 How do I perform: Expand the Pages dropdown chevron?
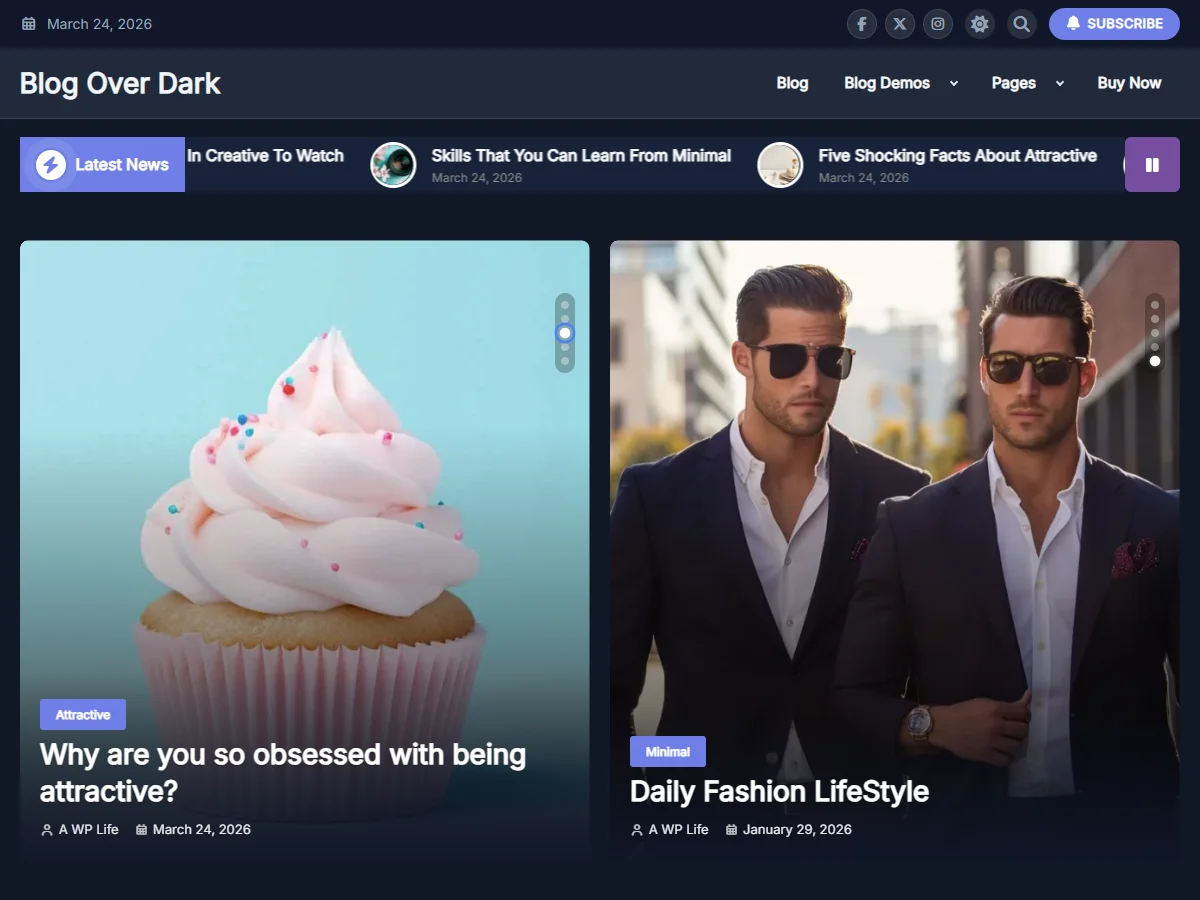1060,84
